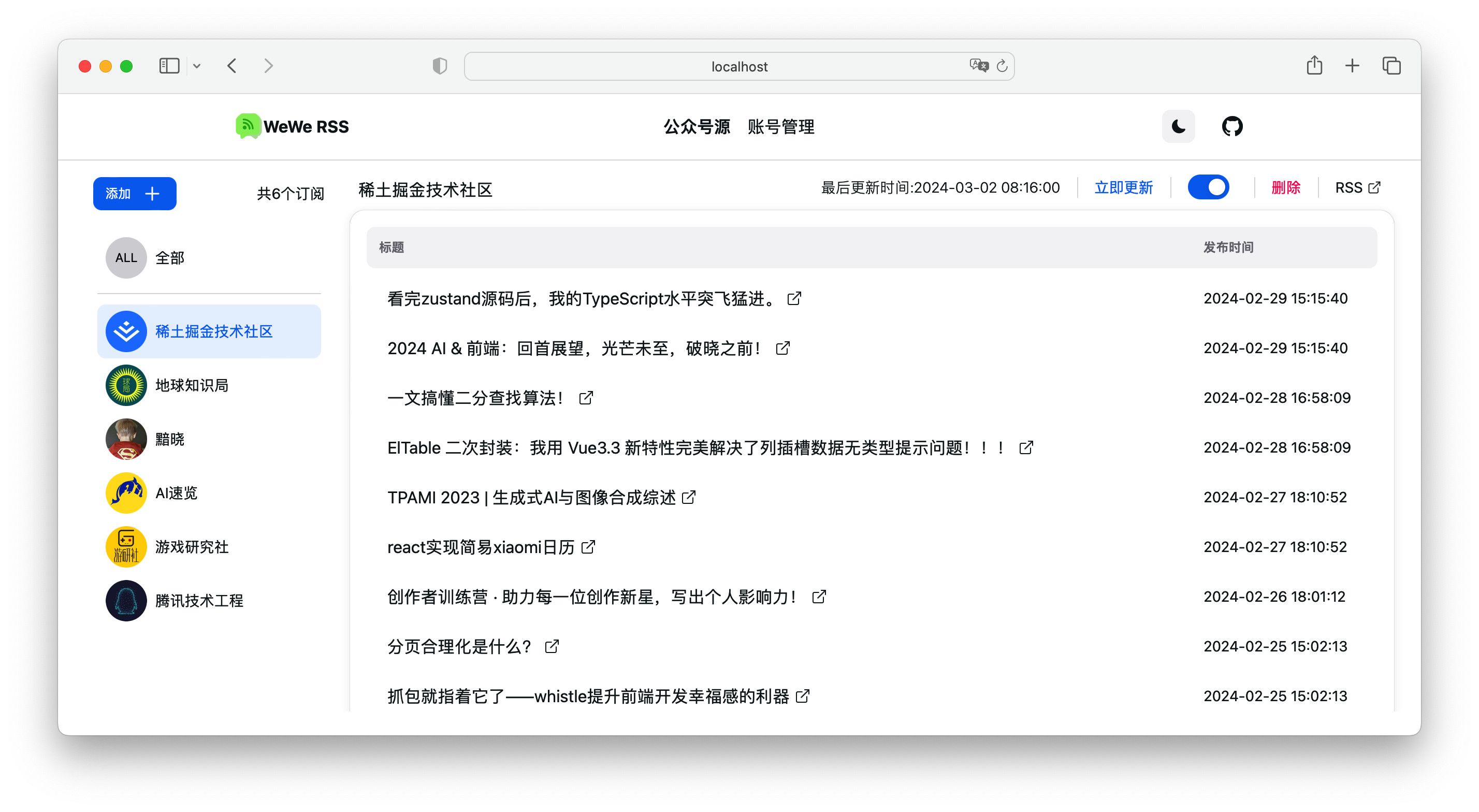Open external link for TPAMI 2023 article

pyautogui.click(x=690, y=497)
